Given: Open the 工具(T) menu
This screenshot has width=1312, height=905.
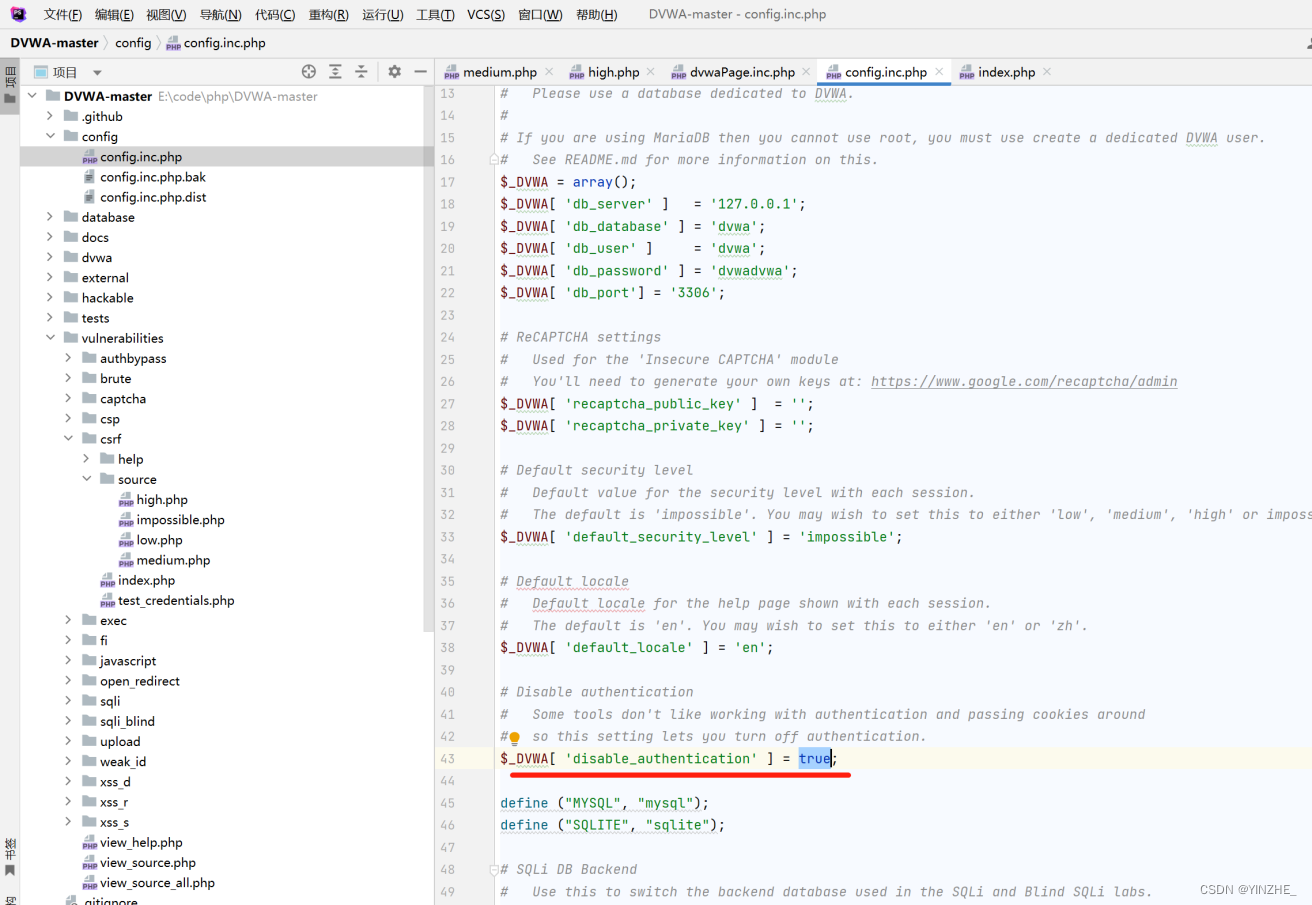Looking at the screenshot, I should [x=436, y=15].
